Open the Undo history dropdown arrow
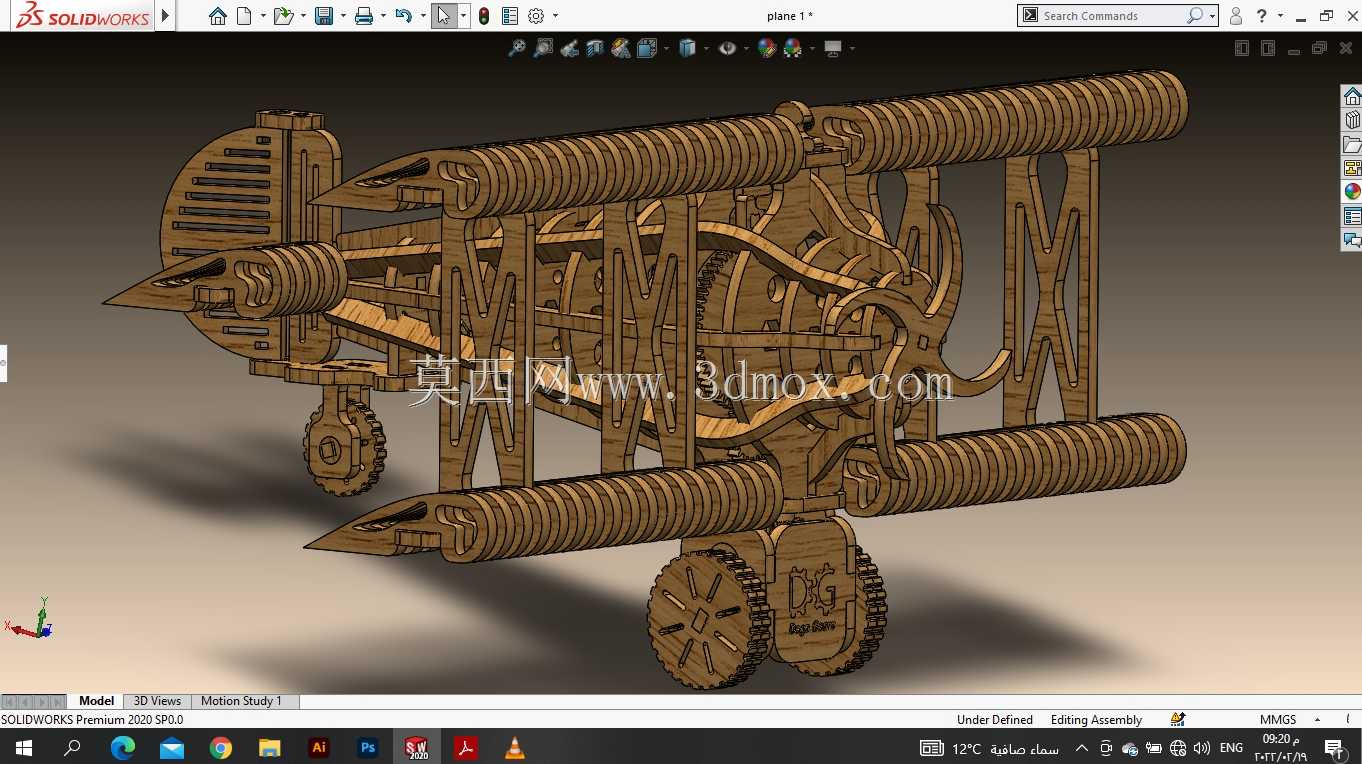This screenshot has width=1362, height=764. pos(423,16)
